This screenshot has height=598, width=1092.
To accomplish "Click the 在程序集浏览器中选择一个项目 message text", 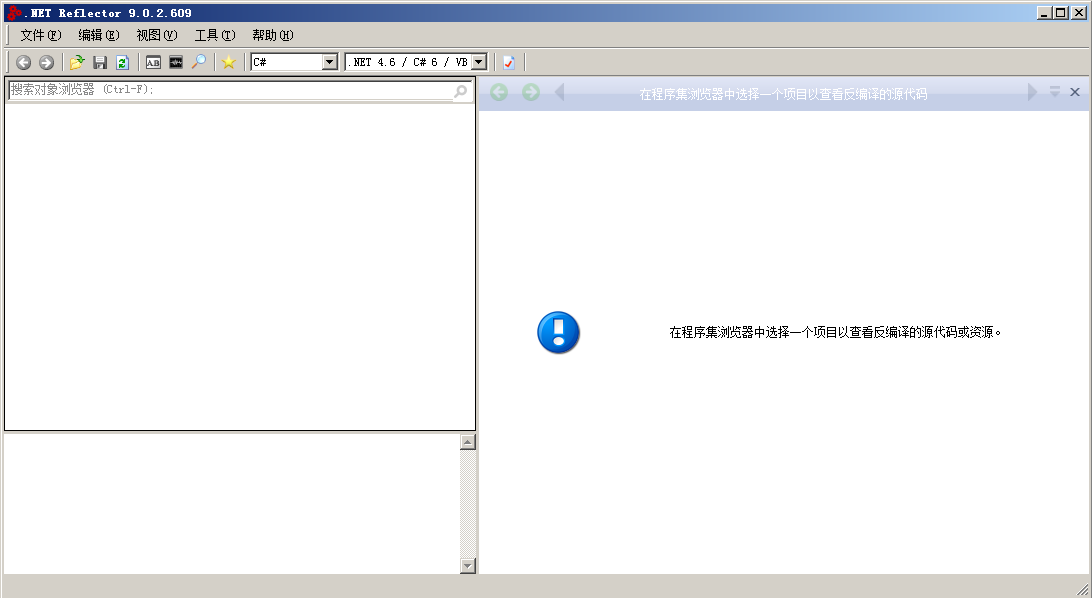I will click(x=835, y=333).
